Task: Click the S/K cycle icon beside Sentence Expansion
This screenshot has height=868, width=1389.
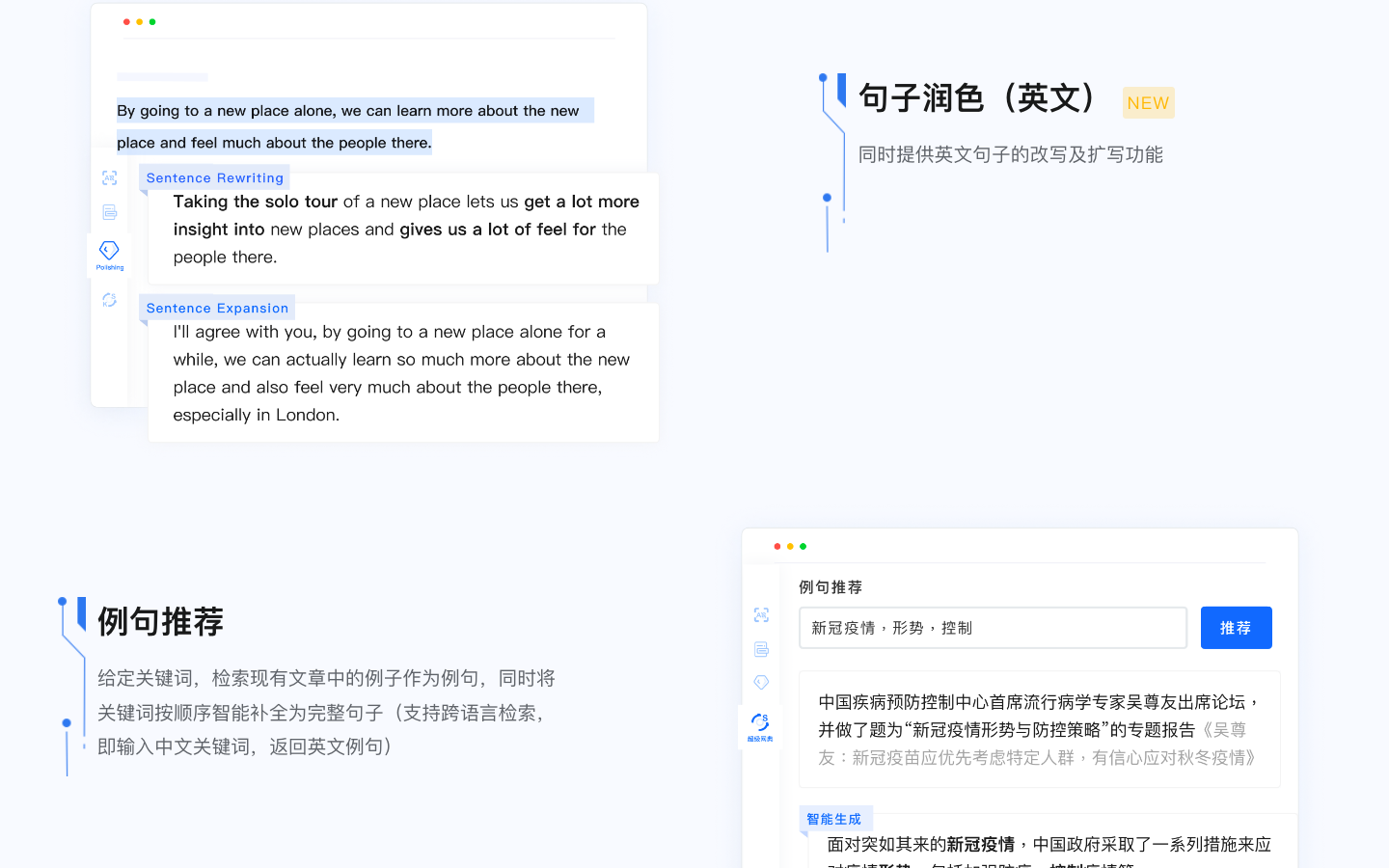Action: [109, 300]
